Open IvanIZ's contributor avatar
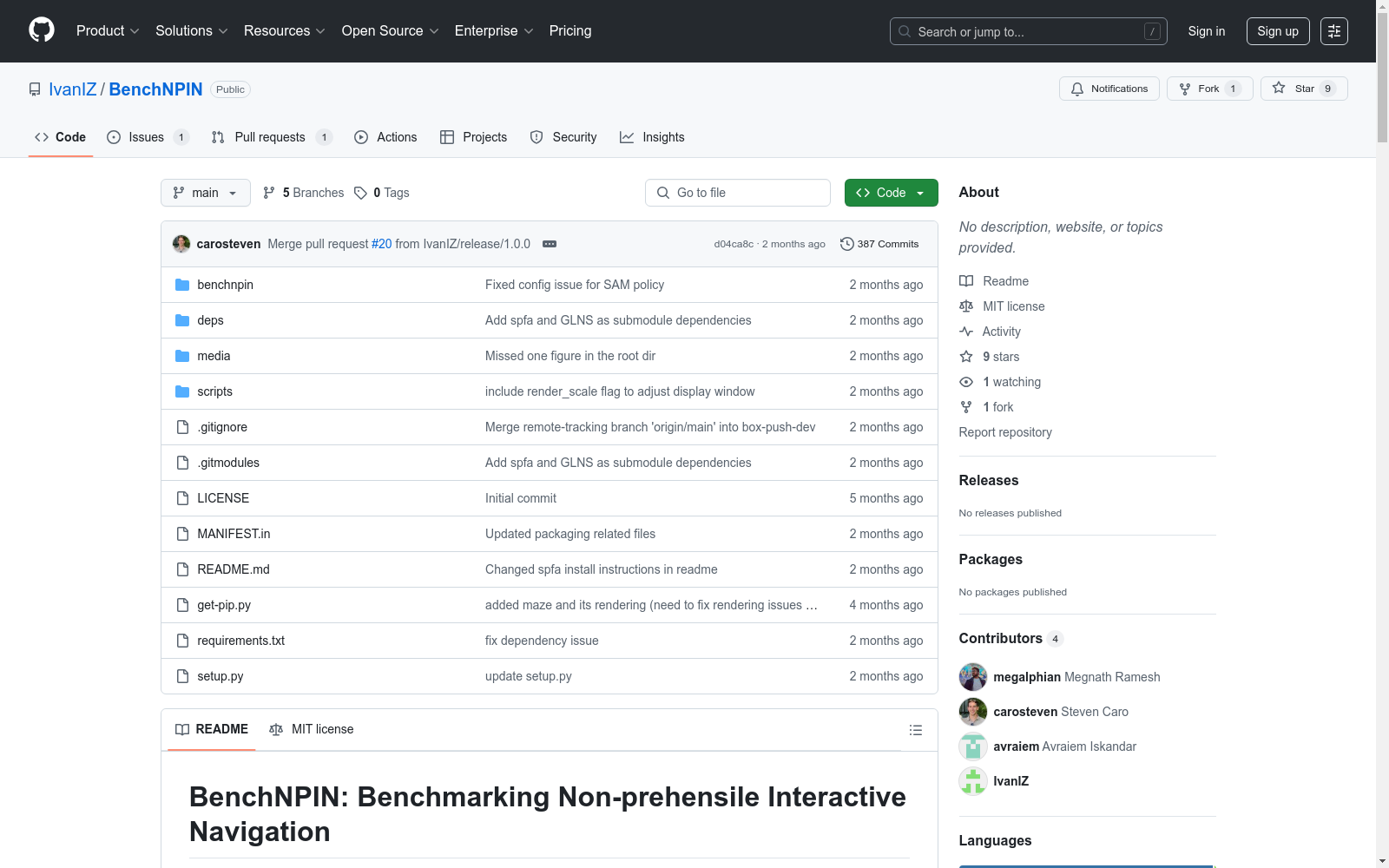This screenshot has height=868, width=1389. (x=973, y=781)
